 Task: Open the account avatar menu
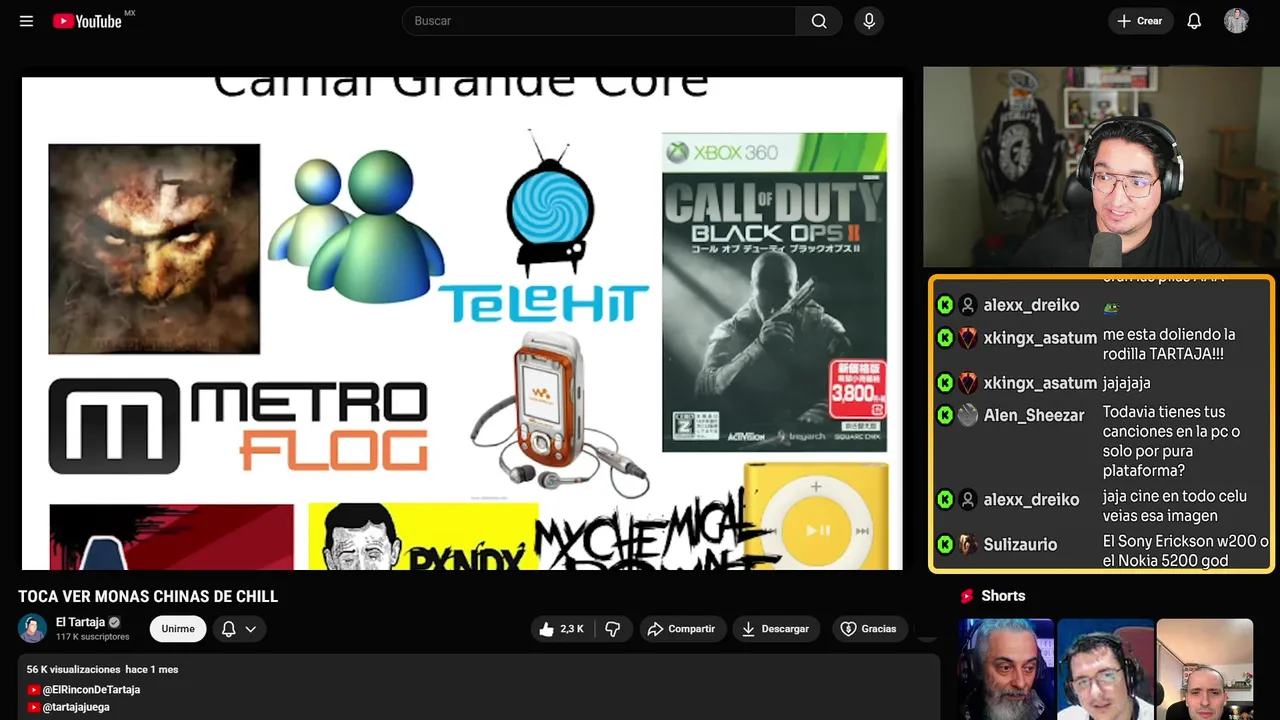pos(1236,21)
